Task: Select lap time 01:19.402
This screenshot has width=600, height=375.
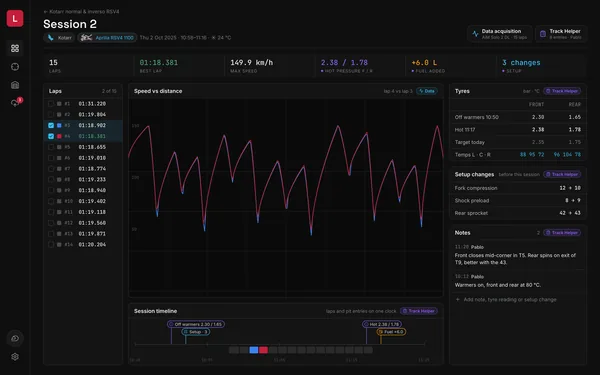Action: 92,201
